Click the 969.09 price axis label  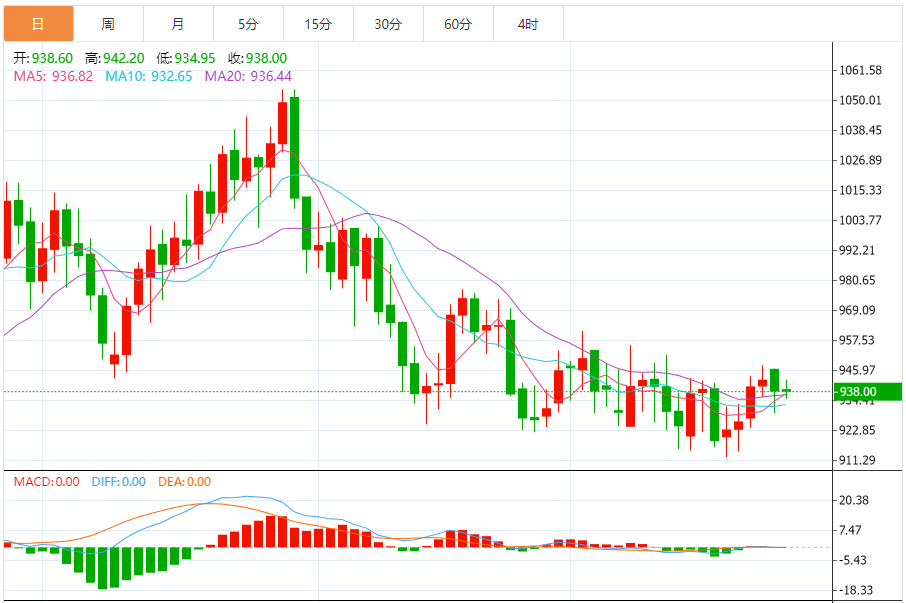pos(857,310)
